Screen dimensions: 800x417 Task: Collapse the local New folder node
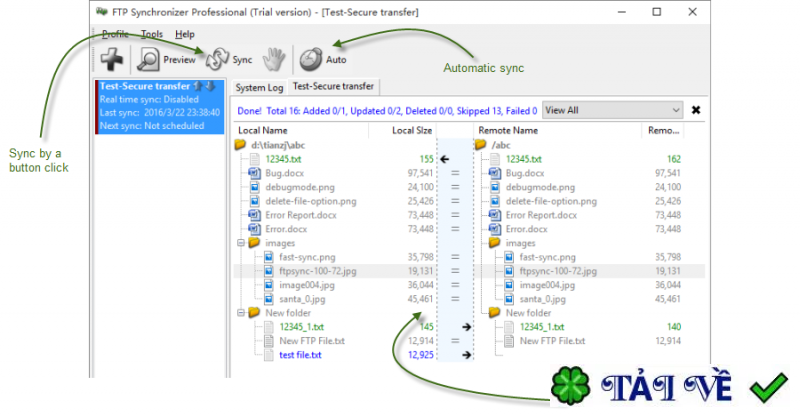pyautogui.click(x=241, y=313)
